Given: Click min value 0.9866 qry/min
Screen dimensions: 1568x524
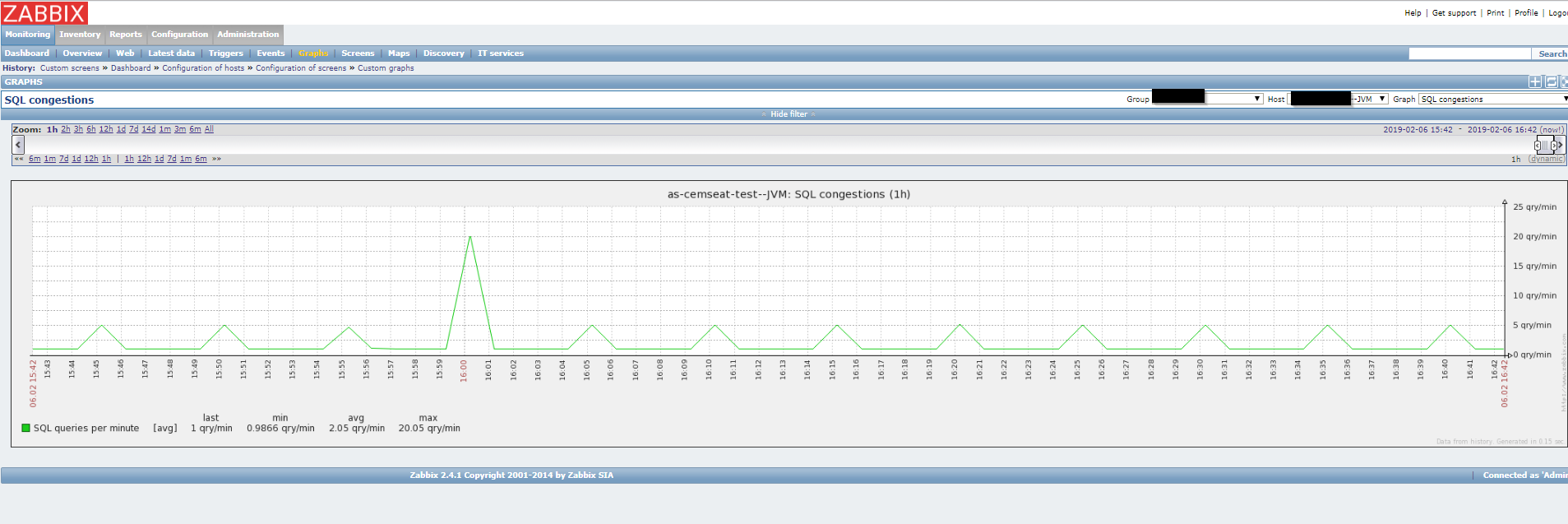Looking at the screenshot, I should [x=280, y=428].
